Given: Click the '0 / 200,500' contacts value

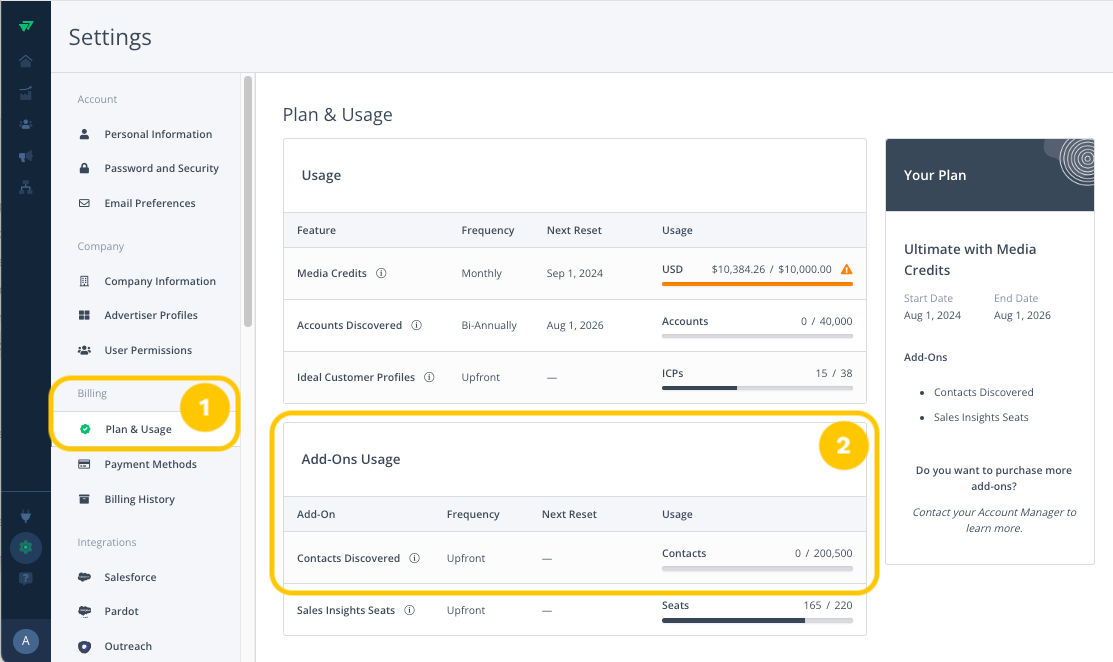Looking at the screenshot, I should pos(823,553).
